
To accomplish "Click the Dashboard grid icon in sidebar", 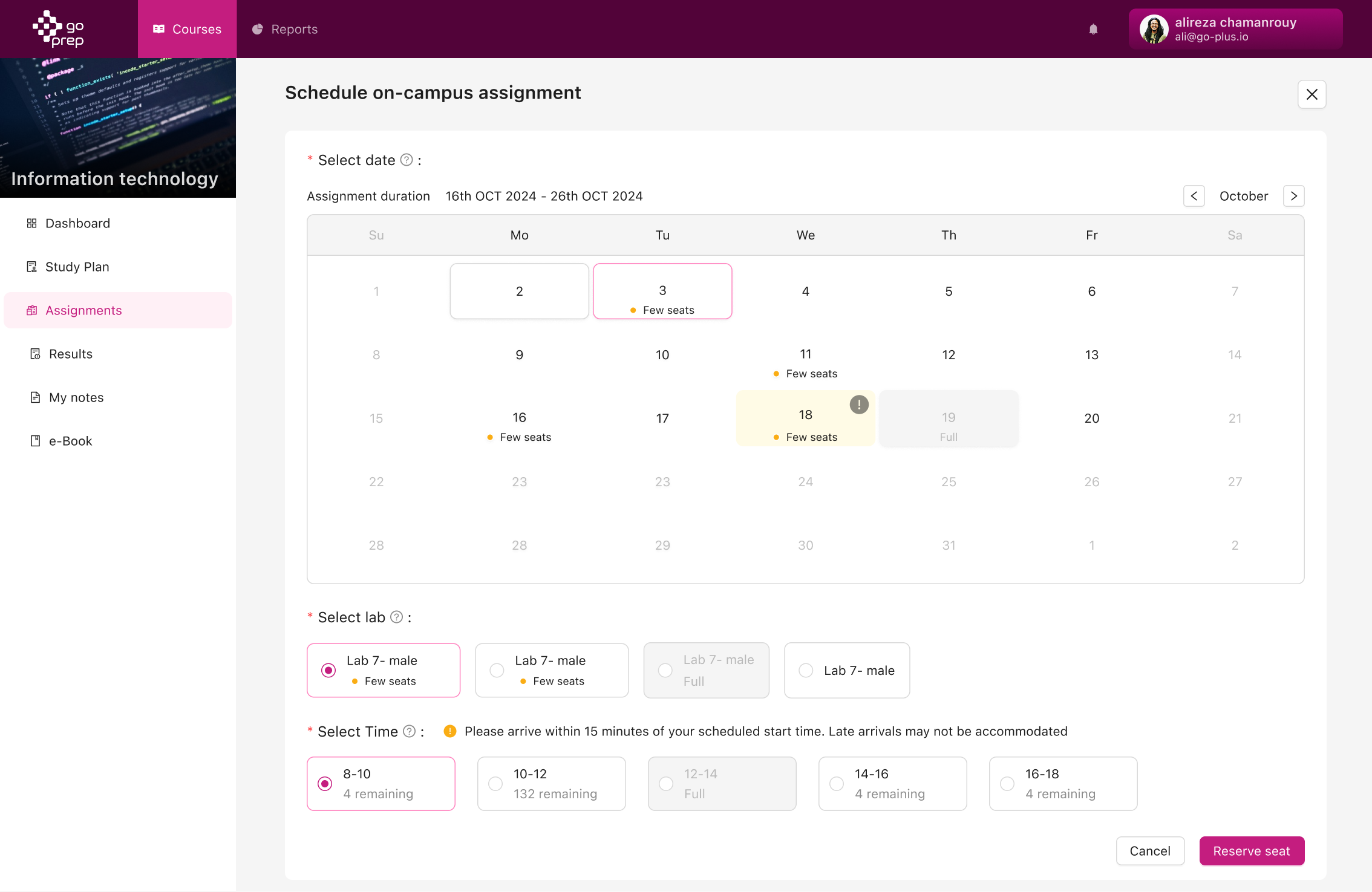I will point(32,223).
